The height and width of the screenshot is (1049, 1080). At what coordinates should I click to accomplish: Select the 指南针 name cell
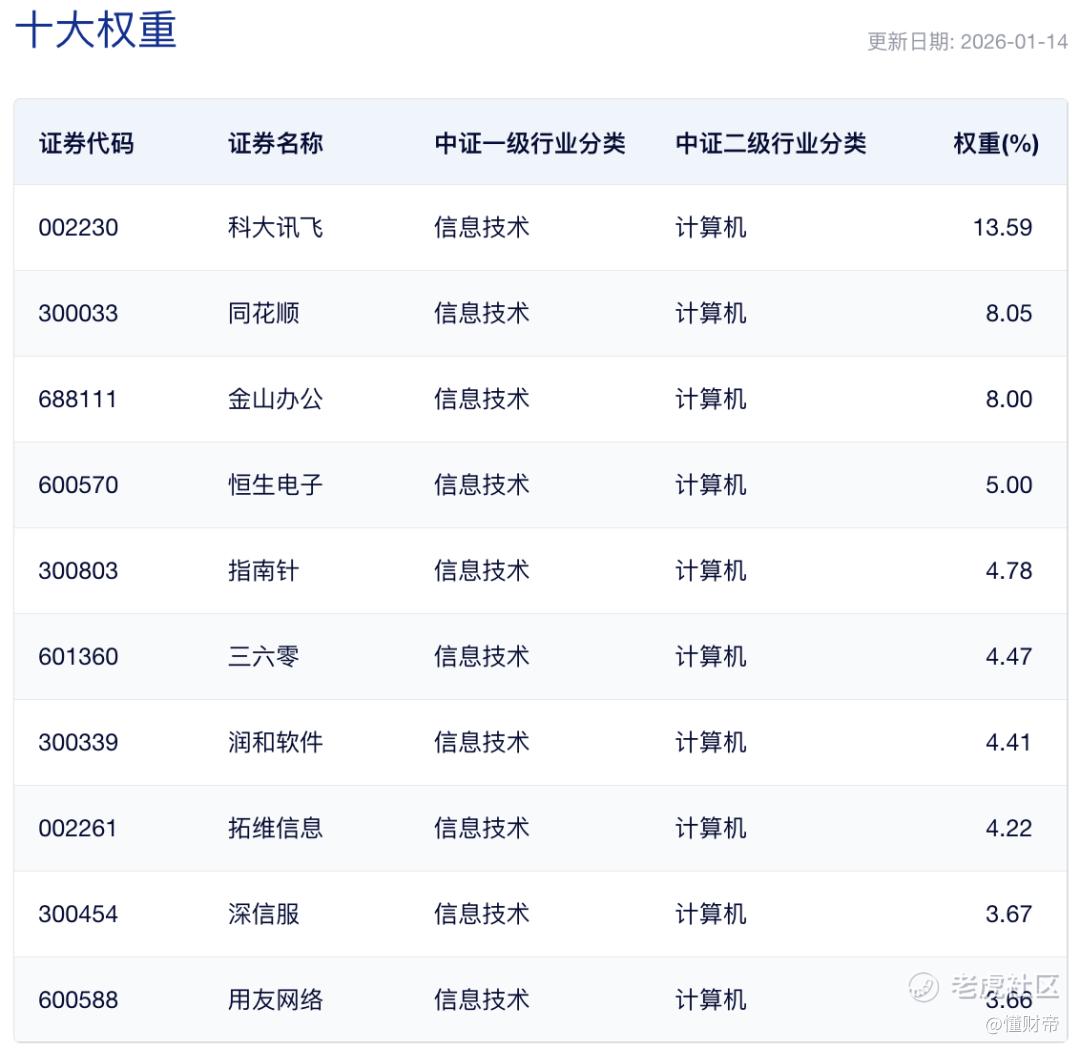(264, 571)
